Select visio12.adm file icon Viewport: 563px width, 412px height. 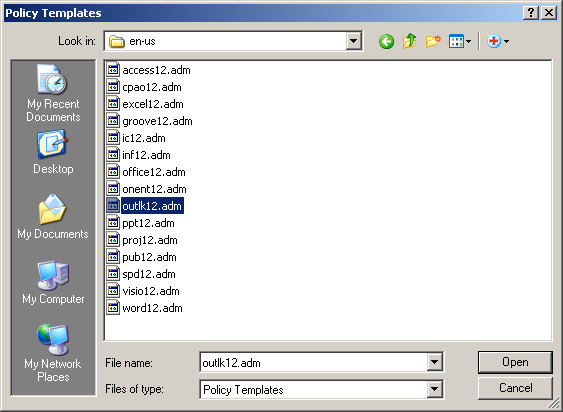(x=113, y=291)
